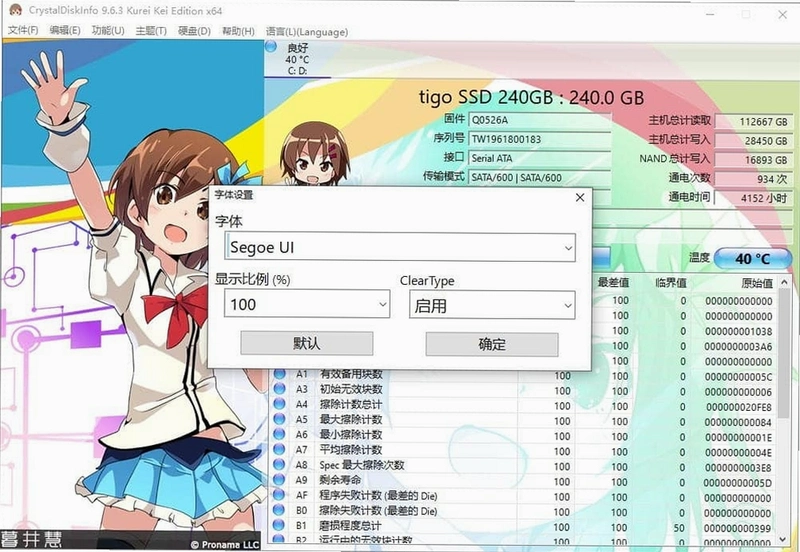Screen dimensions: 800x552
Task: Click the 最差值 column header
Action: point(613,282)
